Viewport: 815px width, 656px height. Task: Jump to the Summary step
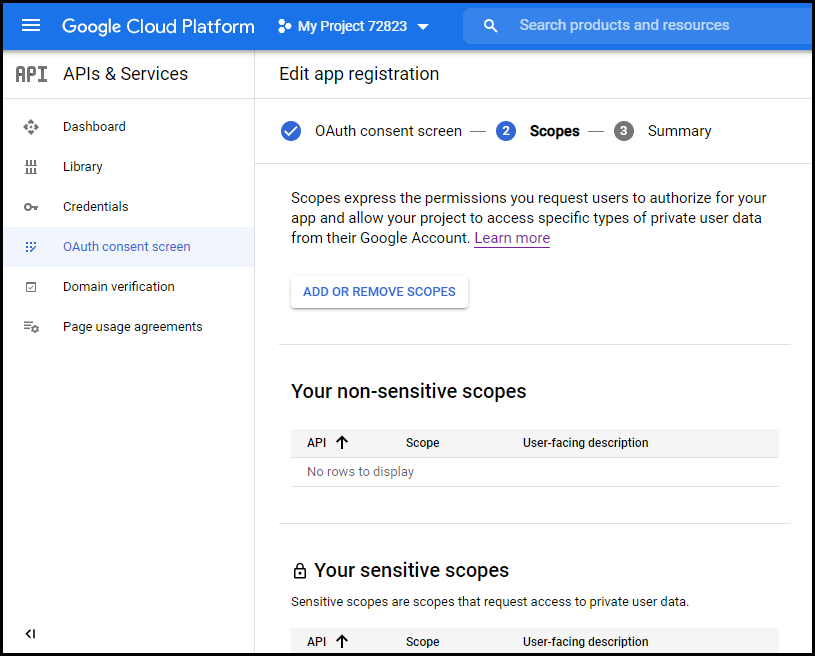[x=679, y=131]
